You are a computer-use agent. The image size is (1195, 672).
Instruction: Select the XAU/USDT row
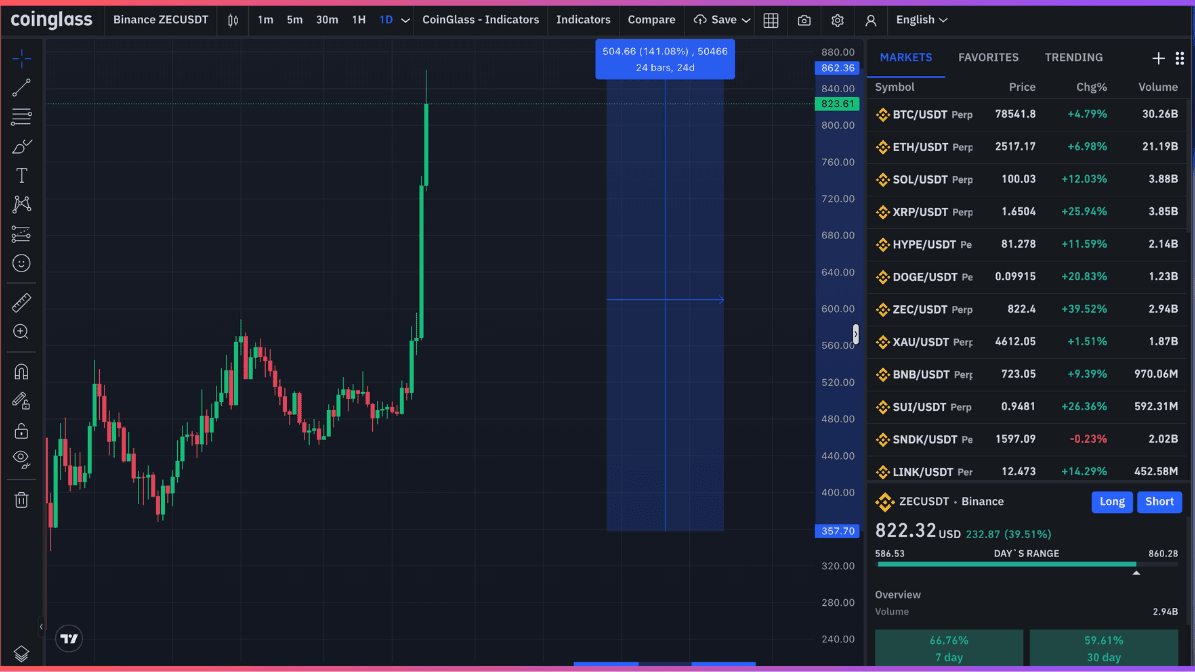[1027, 342]
